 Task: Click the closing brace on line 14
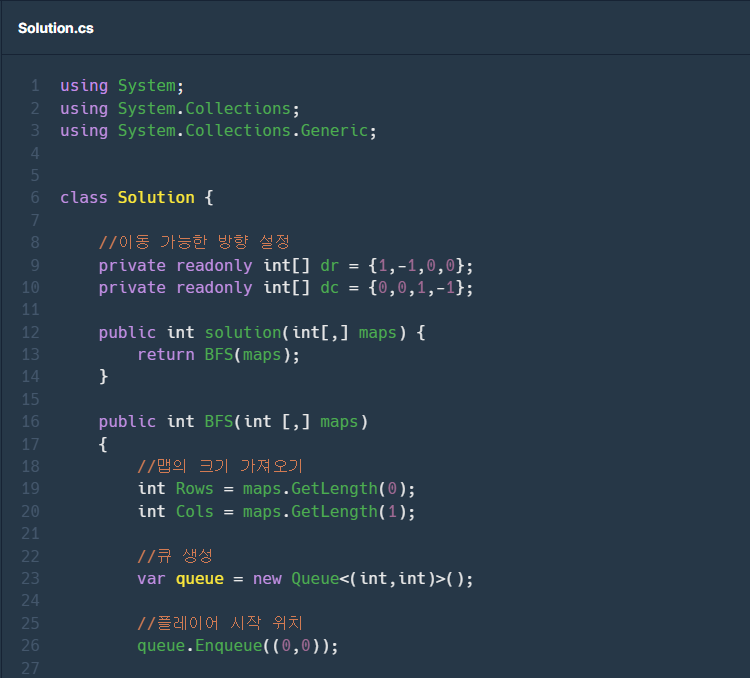pos(103,377)
